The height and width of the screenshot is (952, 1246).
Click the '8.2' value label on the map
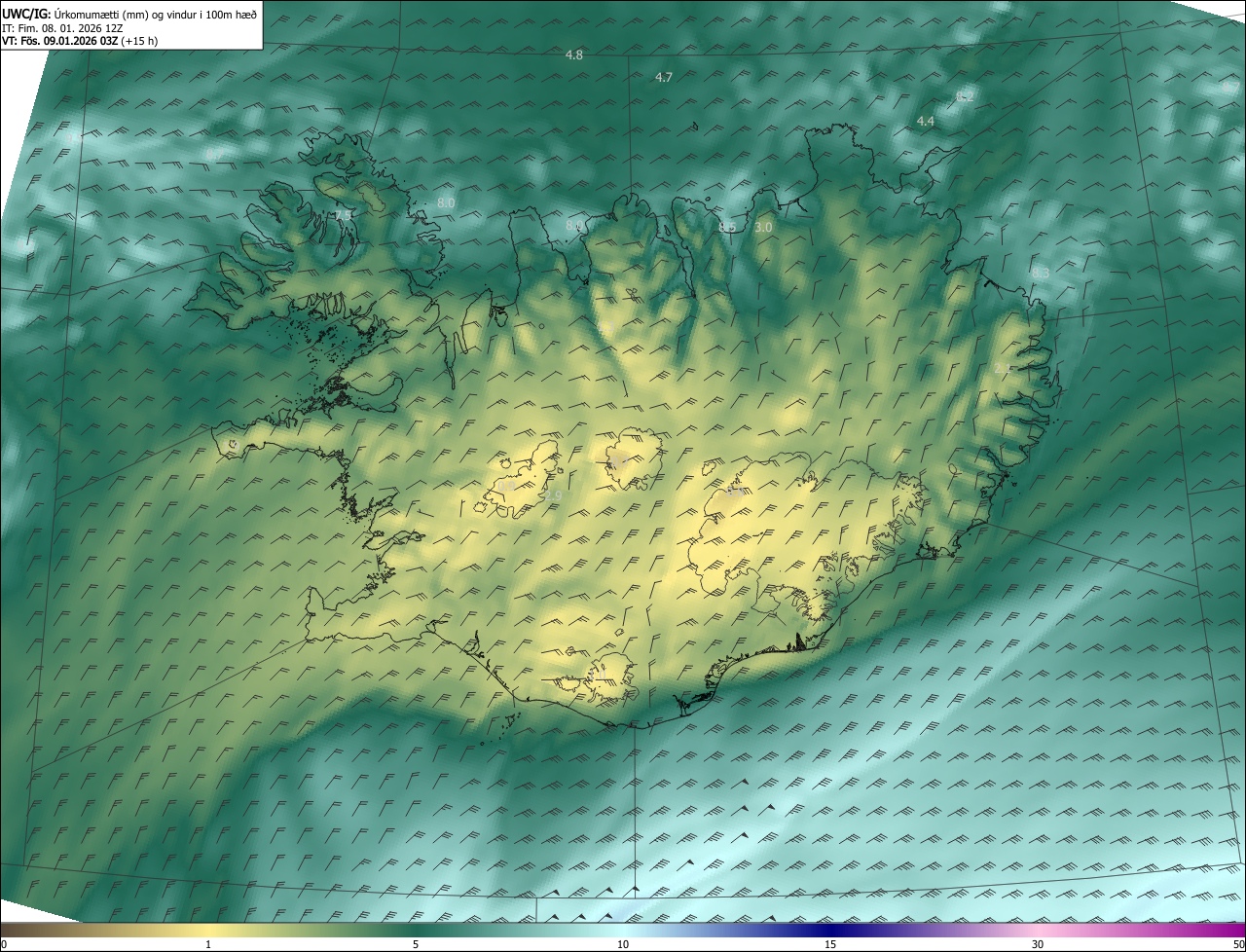(965, 96)
